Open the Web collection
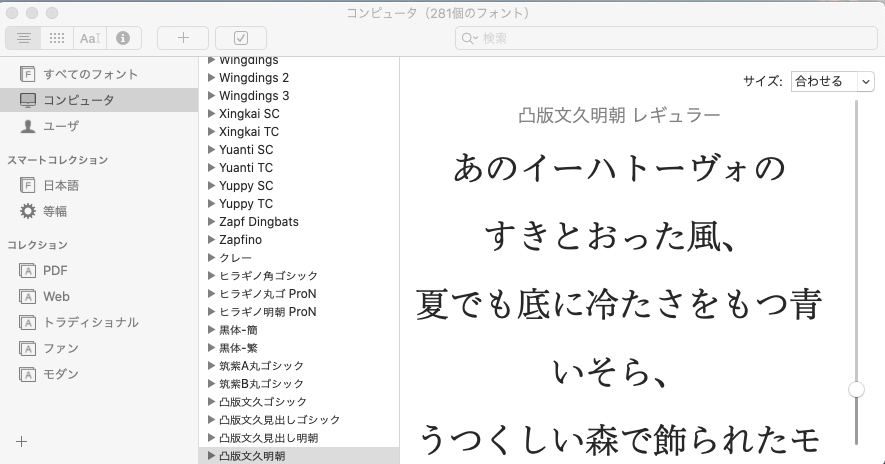Viewport: 885px width, 464px height. point(99,296)
